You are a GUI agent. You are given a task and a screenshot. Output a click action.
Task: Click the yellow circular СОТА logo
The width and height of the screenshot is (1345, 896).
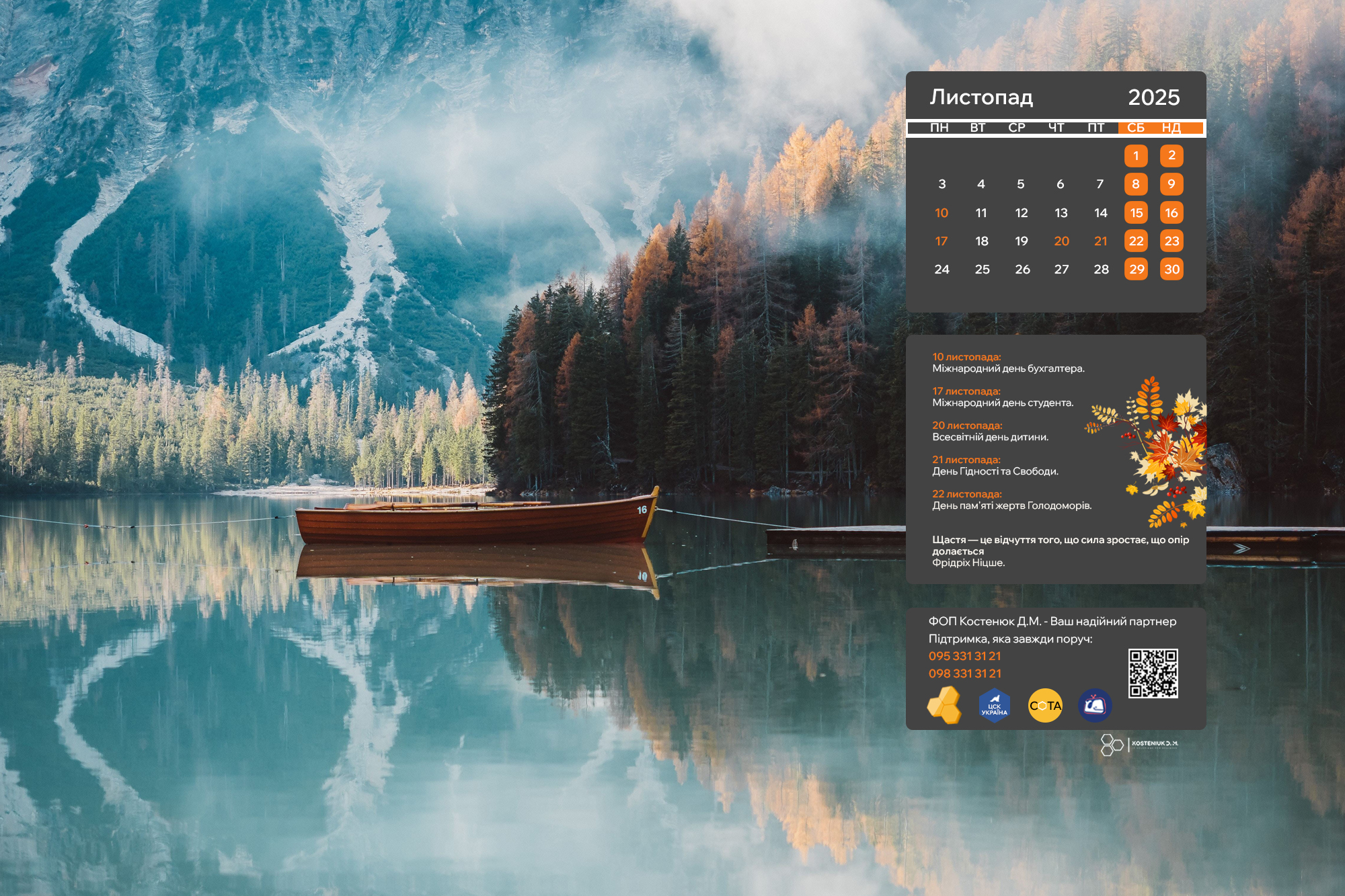tap(1045, 706)
